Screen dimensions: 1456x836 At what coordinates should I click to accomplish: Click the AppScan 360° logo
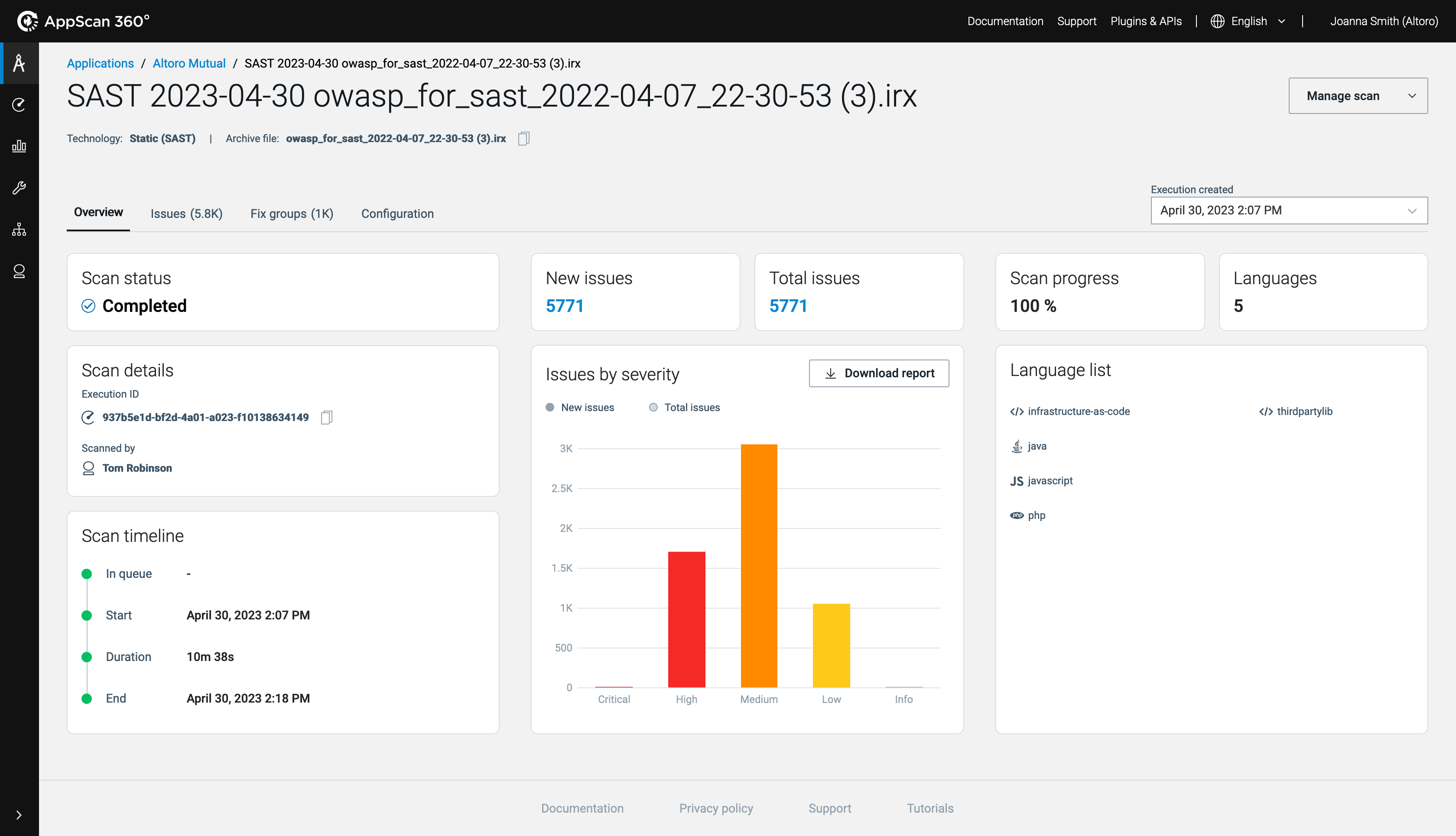[83, 21]
